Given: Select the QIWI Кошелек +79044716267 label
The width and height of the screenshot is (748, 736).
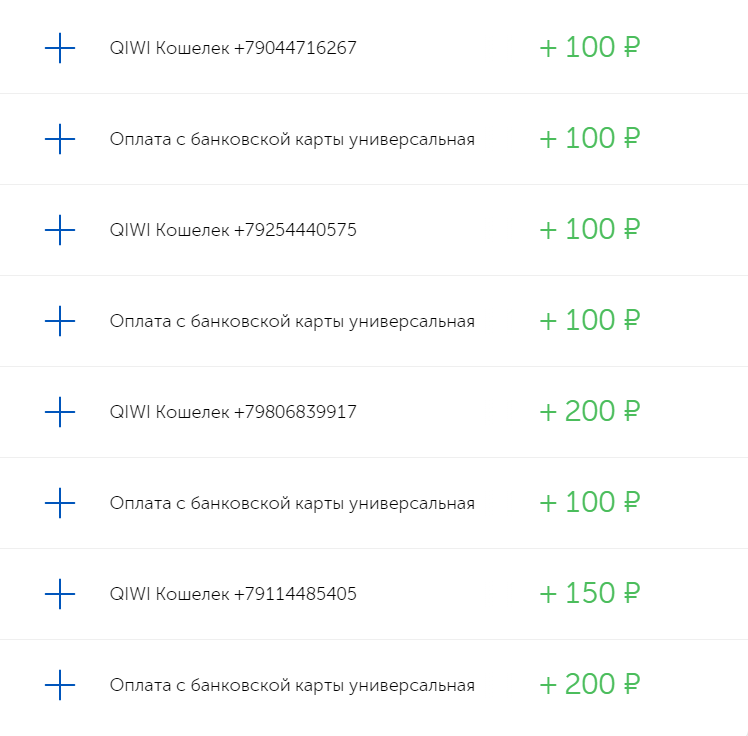Looking at the screenshot, I should click(x=233, y=48).
